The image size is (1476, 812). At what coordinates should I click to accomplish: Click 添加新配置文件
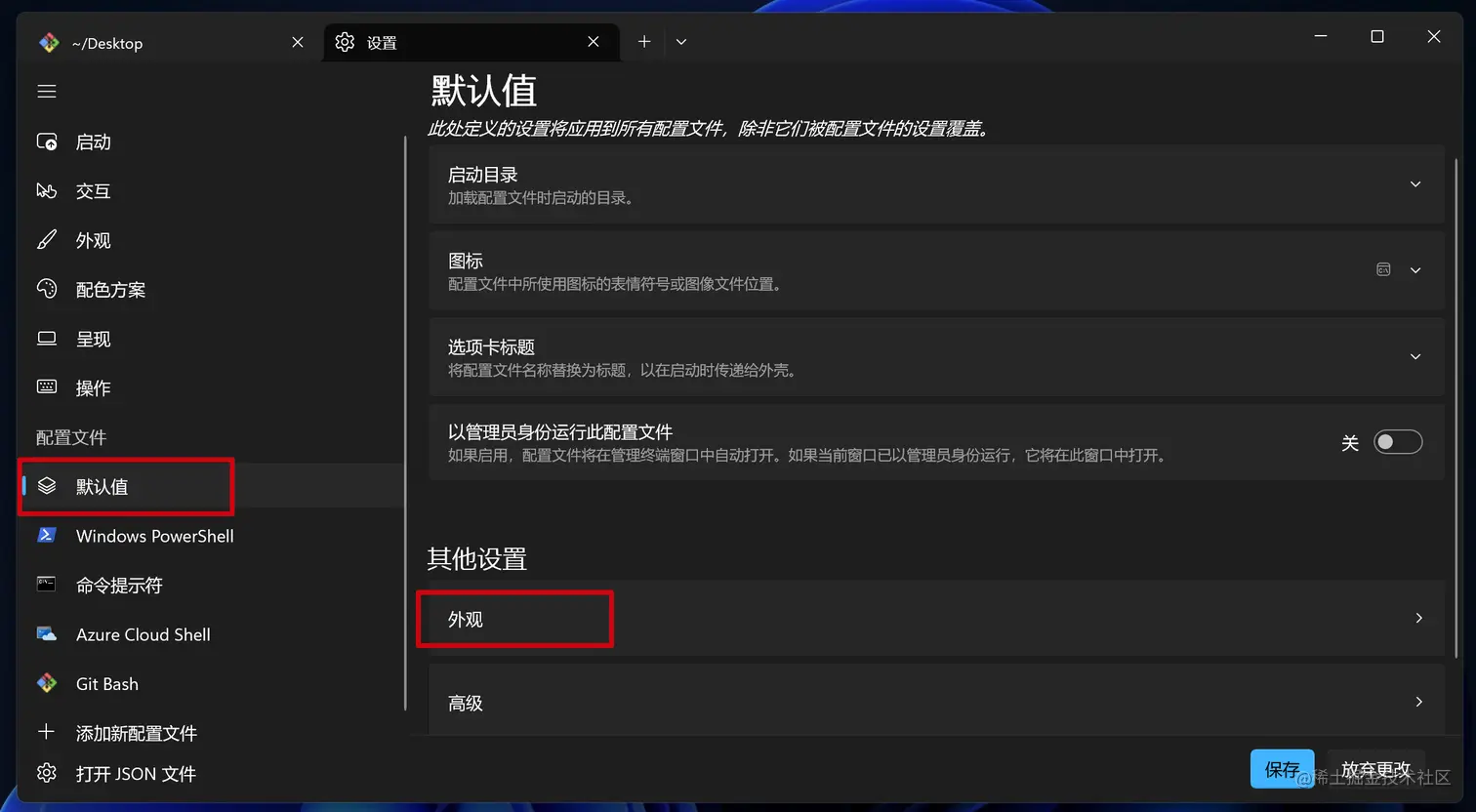[x=137, y=733]
